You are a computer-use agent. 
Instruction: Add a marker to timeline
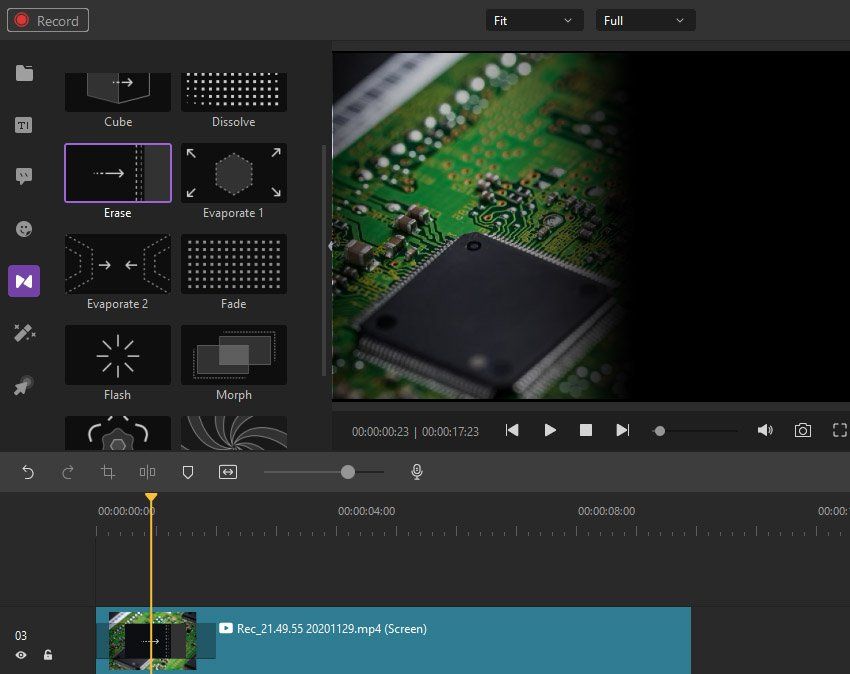tap(188, 472)
